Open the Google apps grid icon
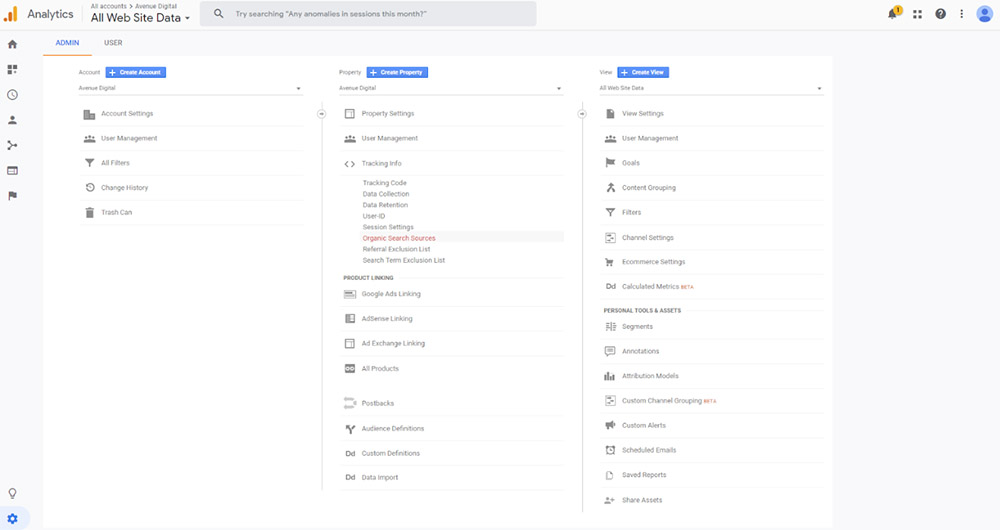1000x530 pixels. pyautogui.click(x=917, y=14)
